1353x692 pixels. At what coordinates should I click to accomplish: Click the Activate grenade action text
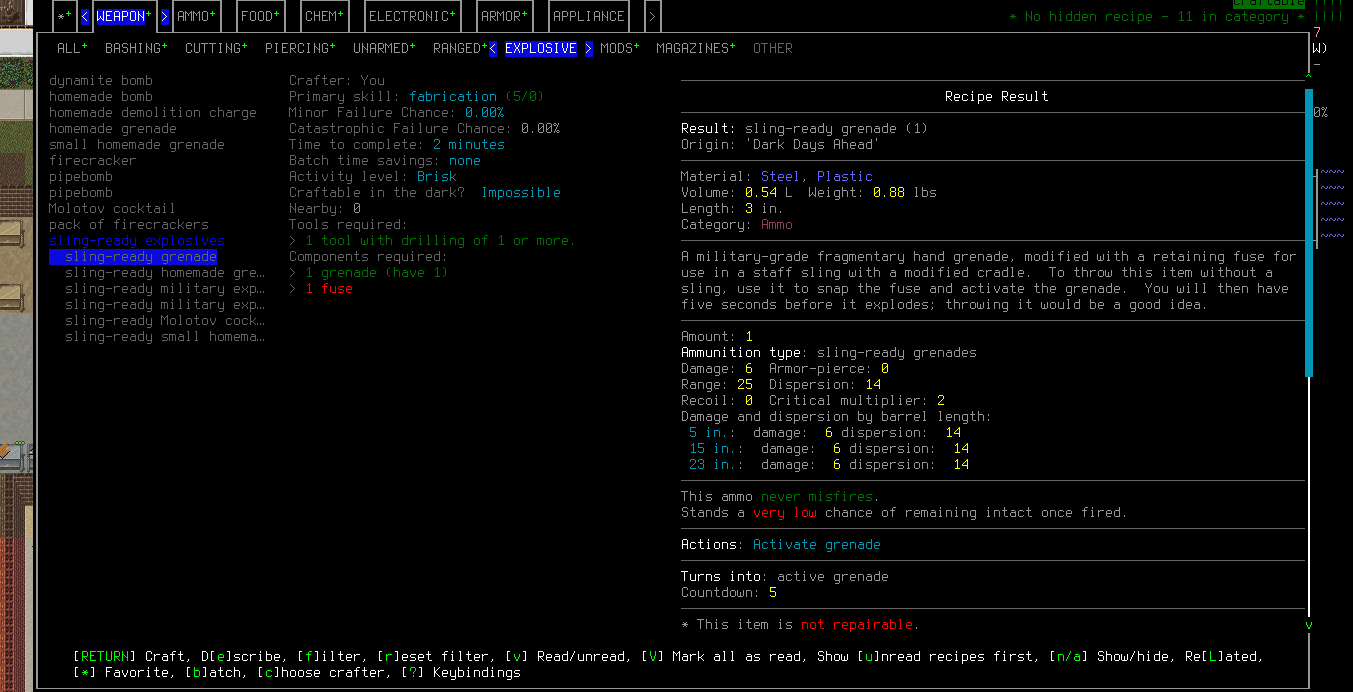click(817, 544)
